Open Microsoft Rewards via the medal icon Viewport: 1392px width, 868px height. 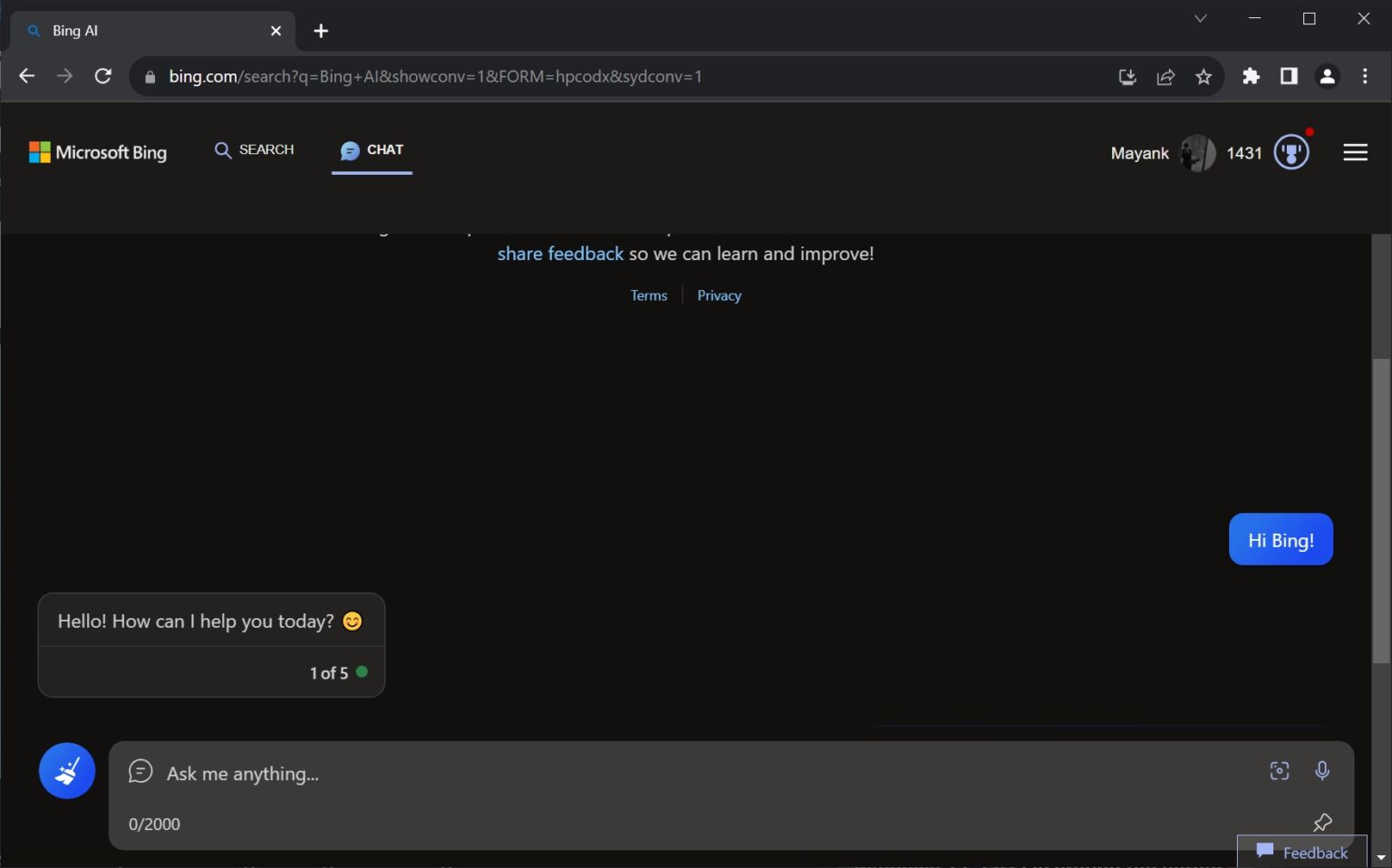point(1290,152)
